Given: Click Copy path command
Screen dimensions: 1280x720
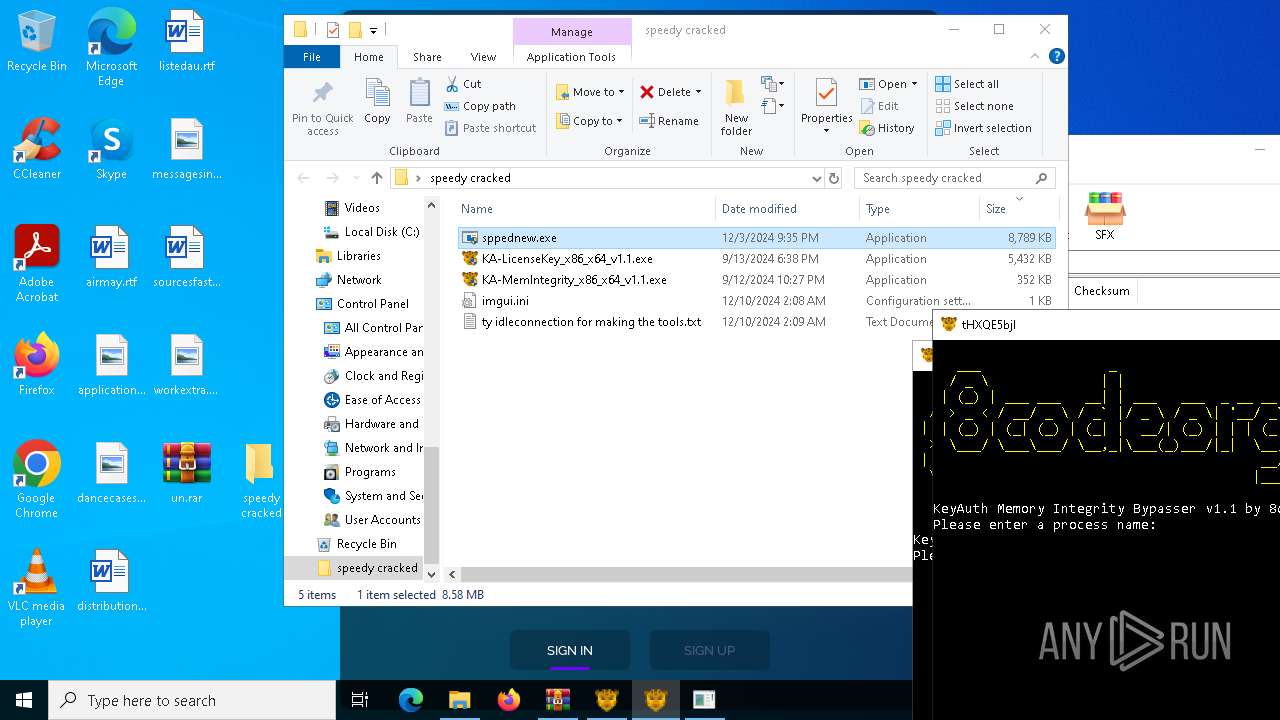Looking at the screenshot, I should pos(480,106).
